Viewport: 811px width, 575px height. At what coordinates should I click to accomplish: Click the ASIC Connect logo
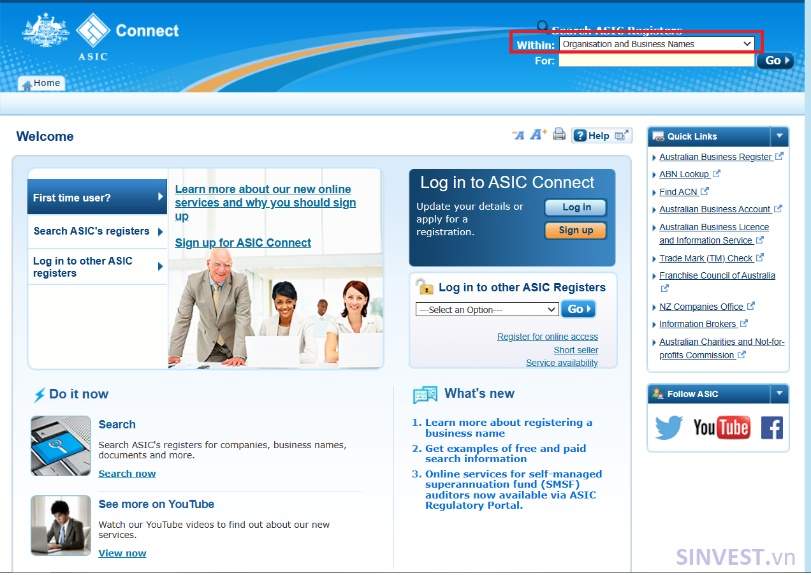point(101,36)
